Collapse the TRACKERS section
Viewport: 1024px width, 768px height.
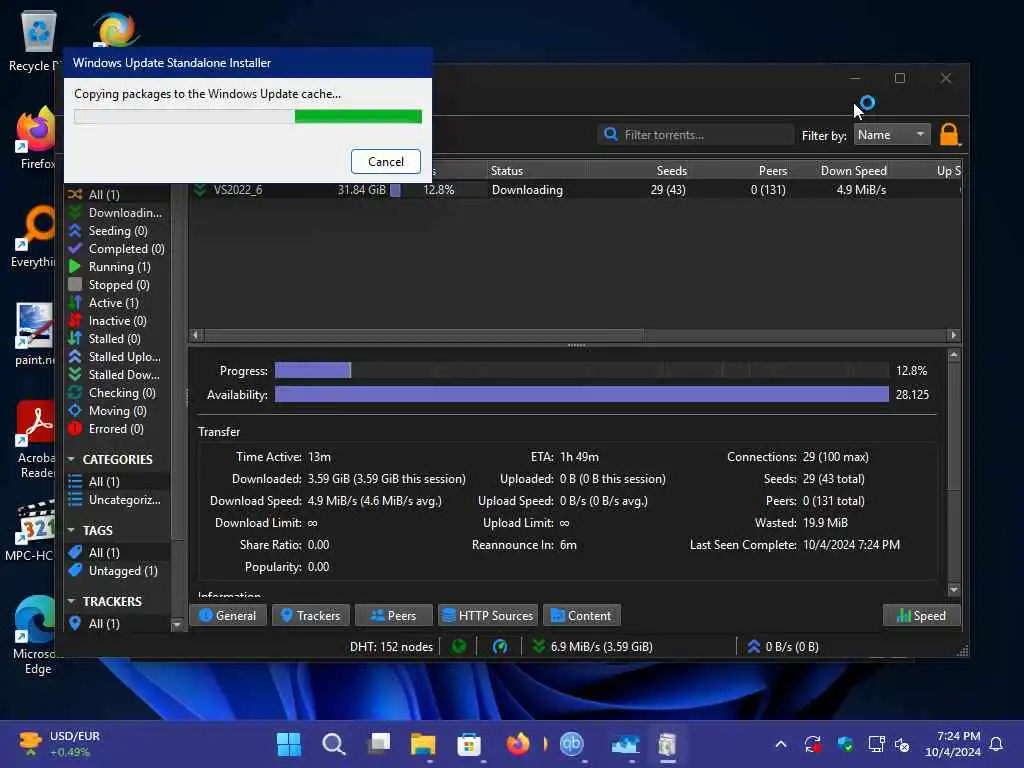point(71,601)
